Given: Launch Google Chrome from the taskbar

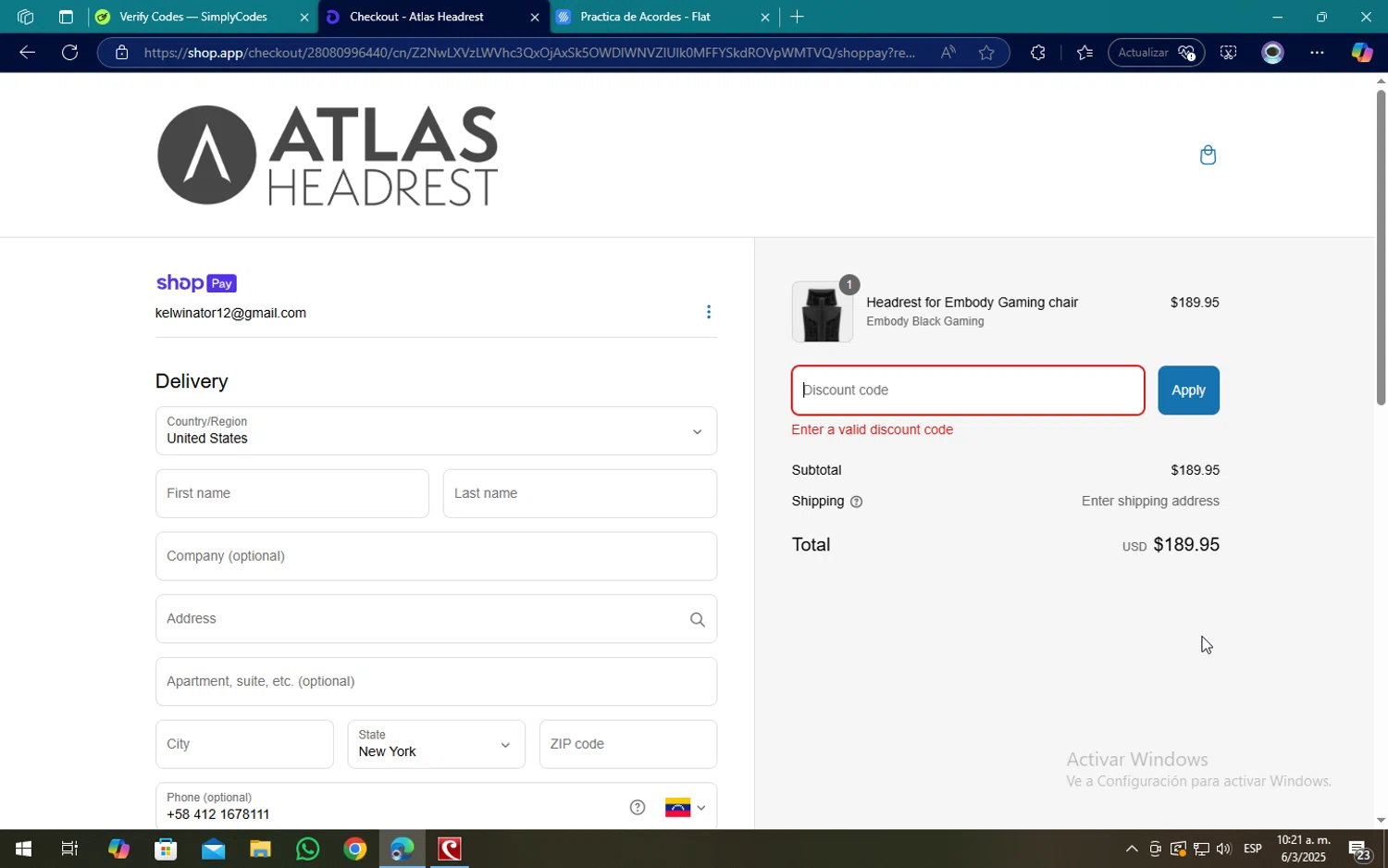Looking at the screenshot, I should click(x=355, y=849).
